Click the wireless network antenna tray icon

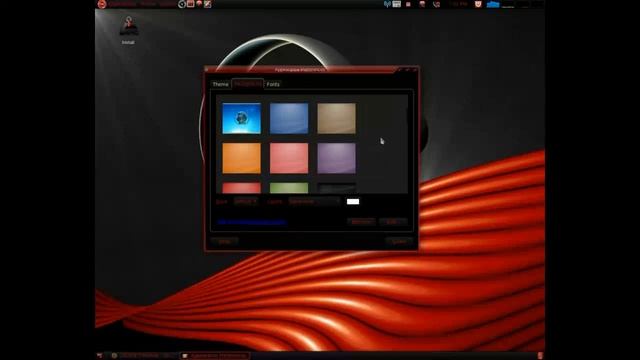coord(387,4)
